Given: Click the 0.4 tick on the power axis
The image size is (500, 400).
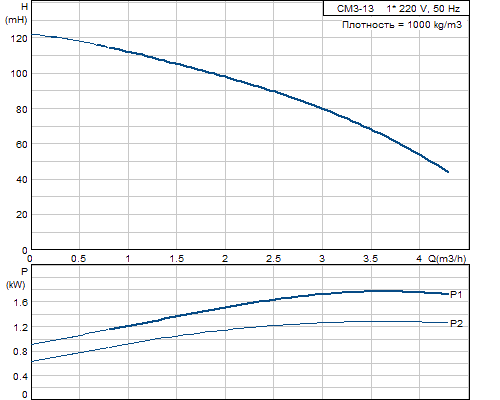Looking at the screenshot, I should point(21,377).
